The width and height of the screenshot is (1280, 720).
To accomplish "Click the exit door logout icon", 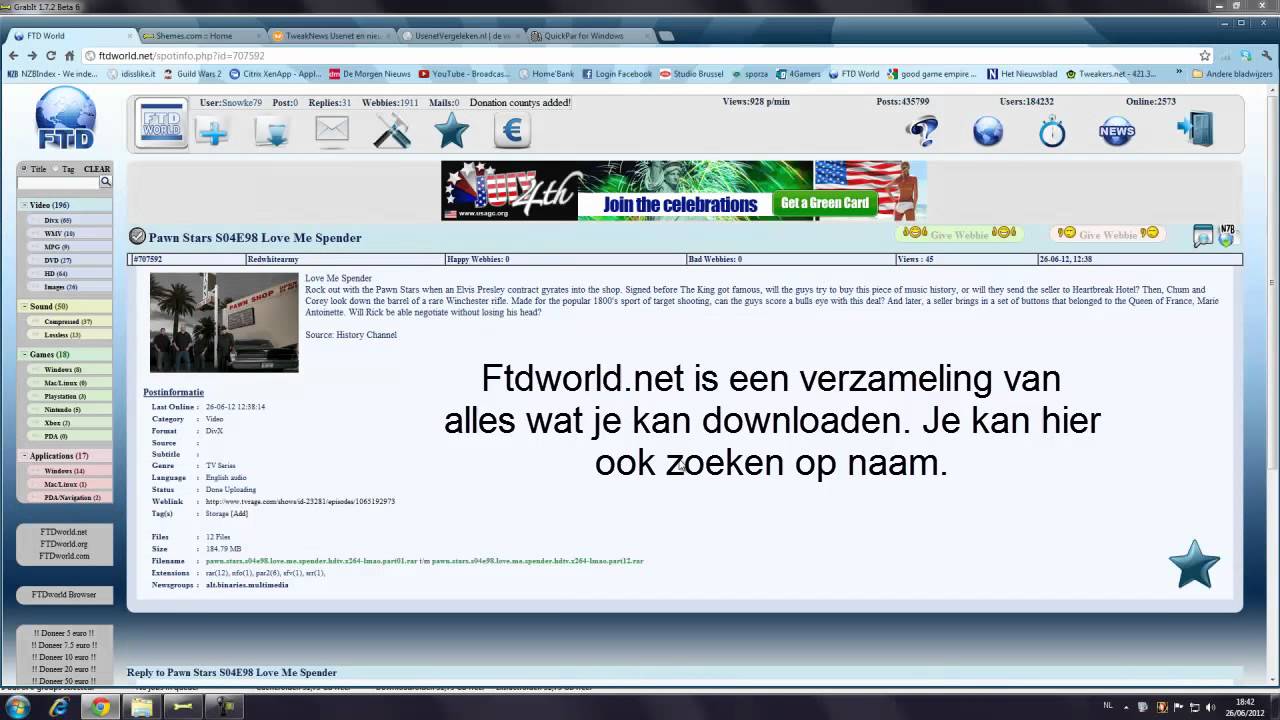I will pos(1195,130).
